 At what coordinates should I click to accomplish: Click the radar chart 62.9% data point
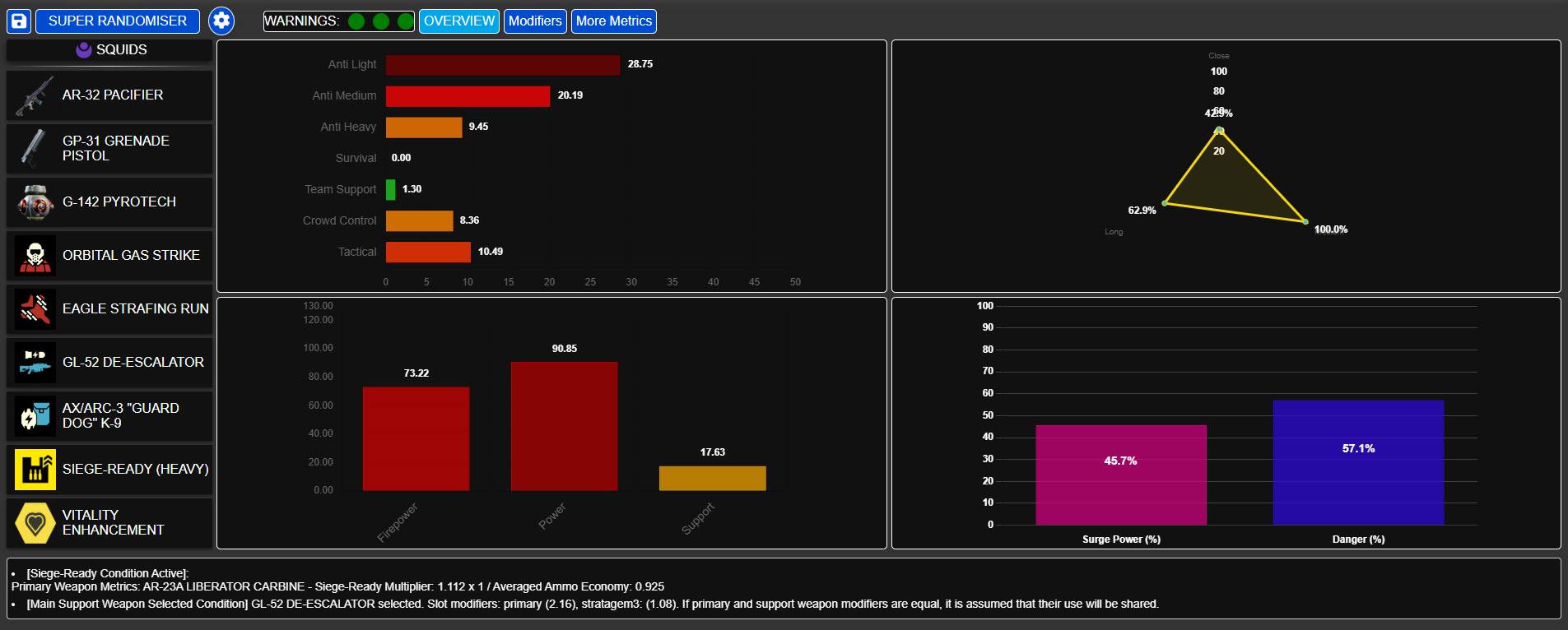click(x=1165, y=202)
